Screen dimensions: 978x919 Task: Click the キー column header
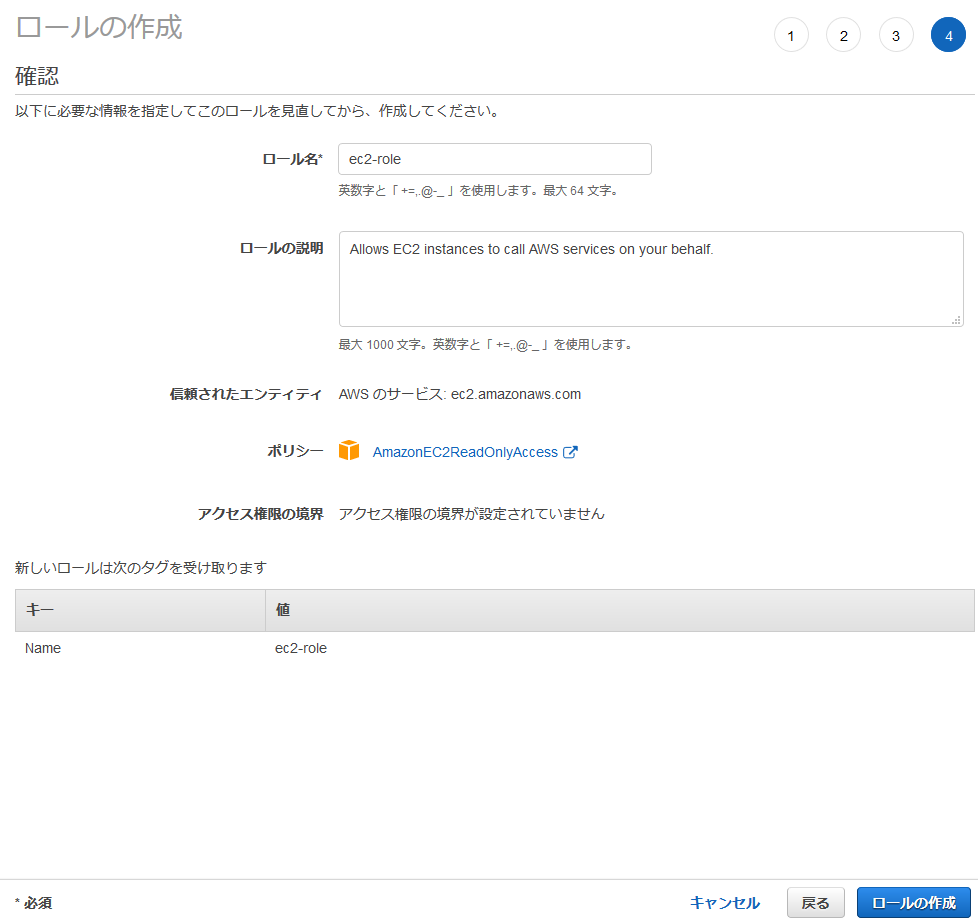(140, 610)
